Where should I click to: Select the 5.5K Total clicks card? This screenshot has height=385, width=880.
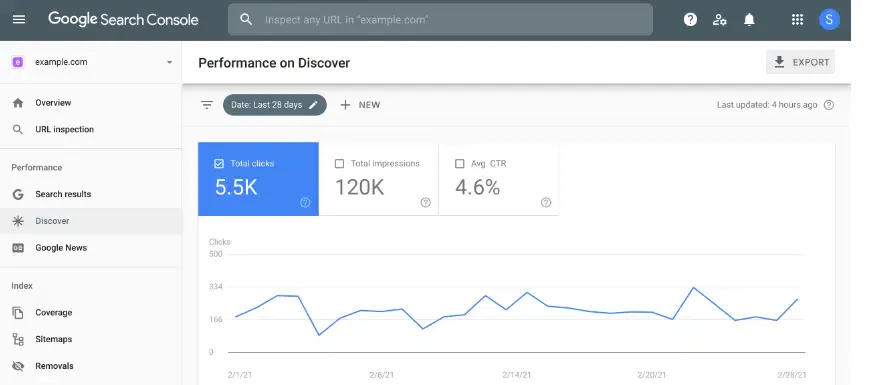coord(258,179)
